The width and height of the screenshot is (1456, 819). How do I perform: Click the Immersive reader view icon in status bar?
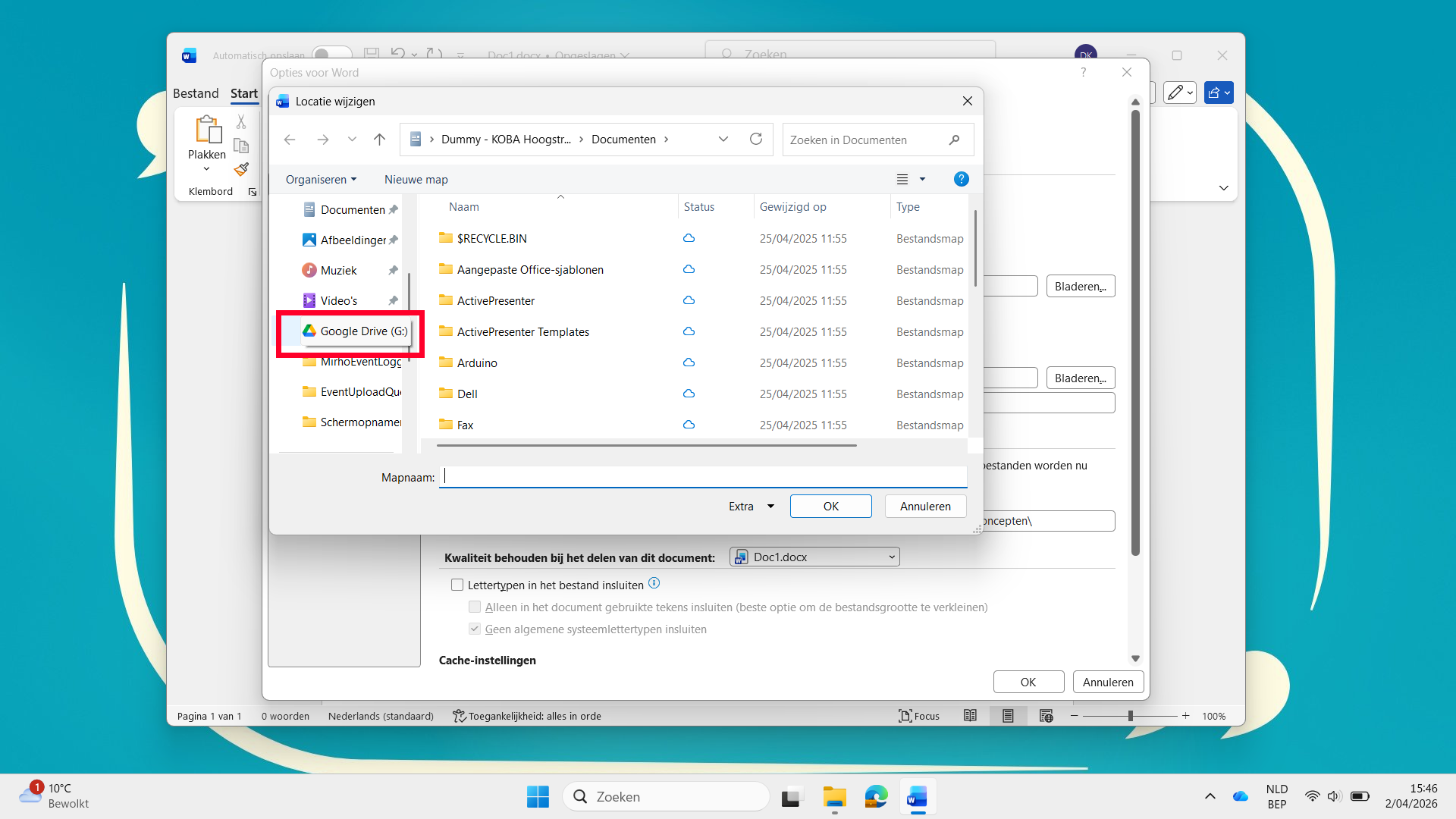[x=970, y=716]
